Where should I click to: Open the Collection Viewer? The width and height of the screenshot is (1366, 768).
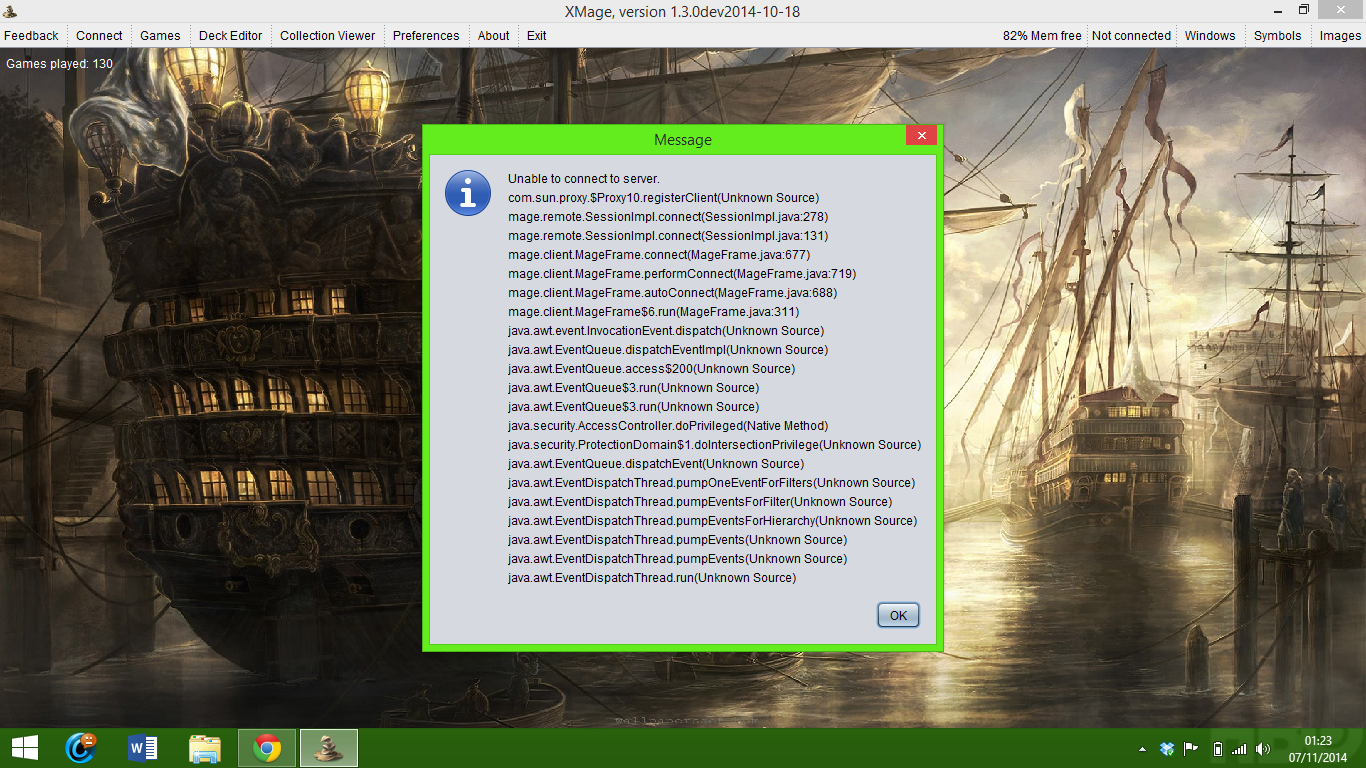tap(327, 35)
